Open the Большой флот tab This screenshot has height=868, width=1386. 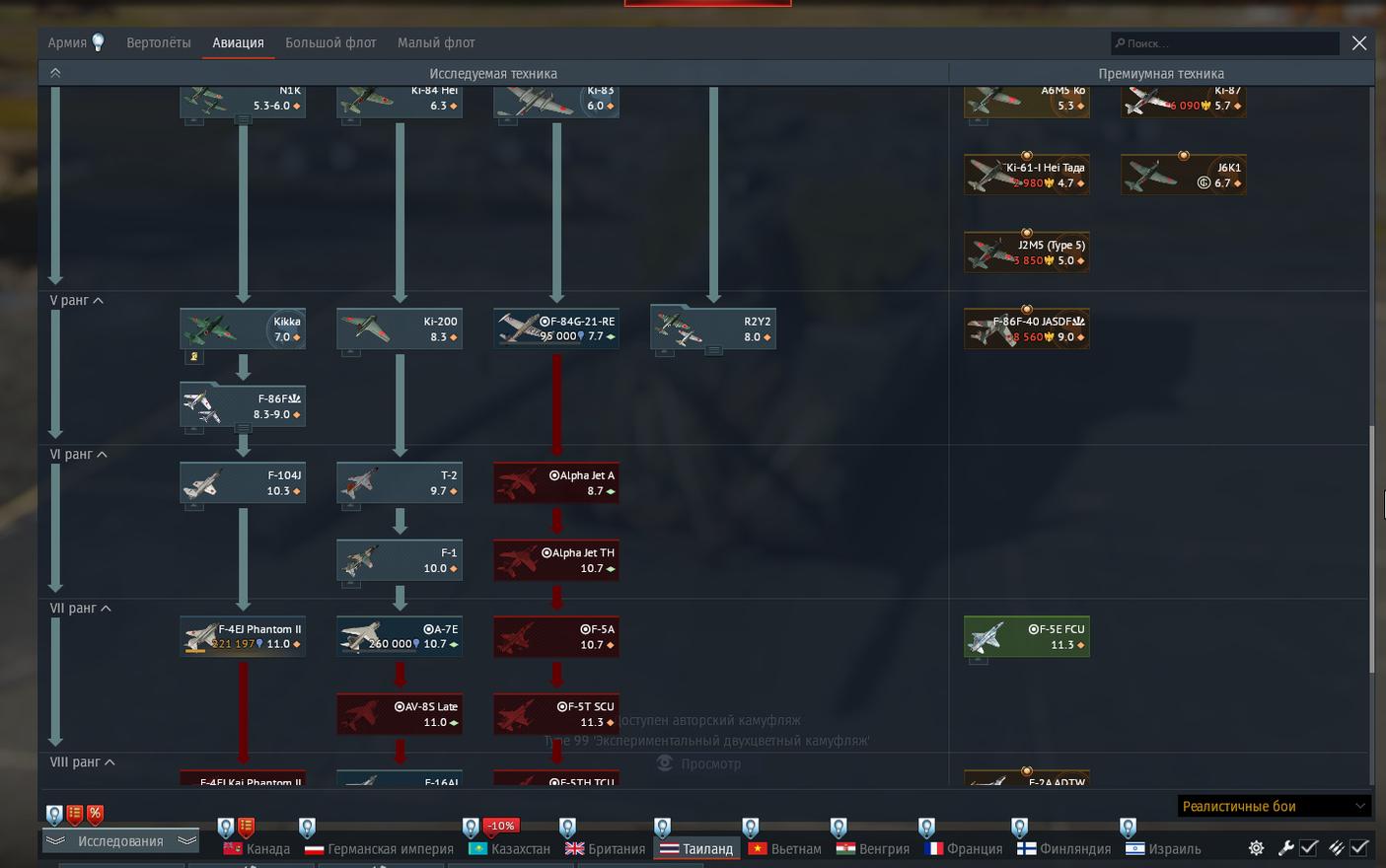coord(330,43)
